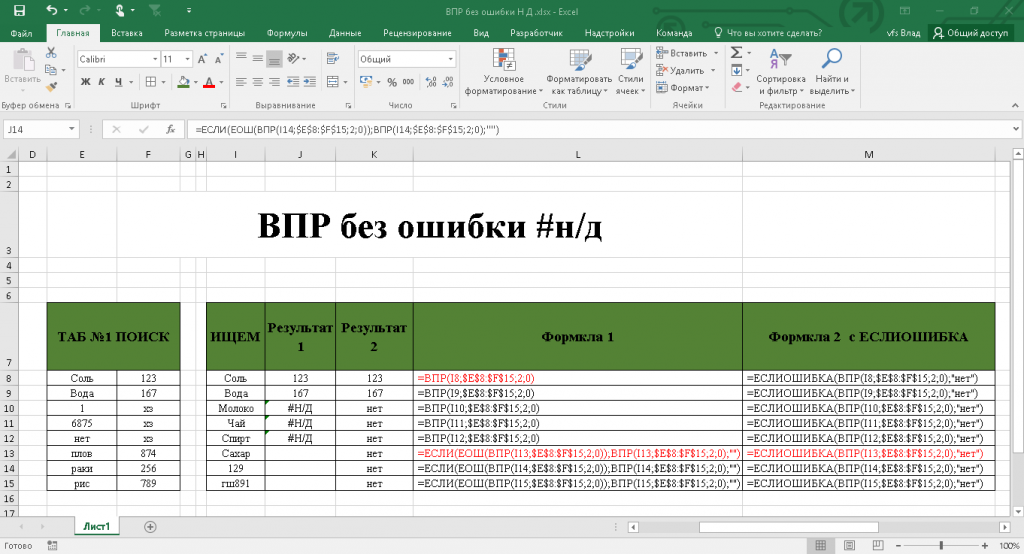
Task: Select cell containing Молоко
Action: point(236,408)
